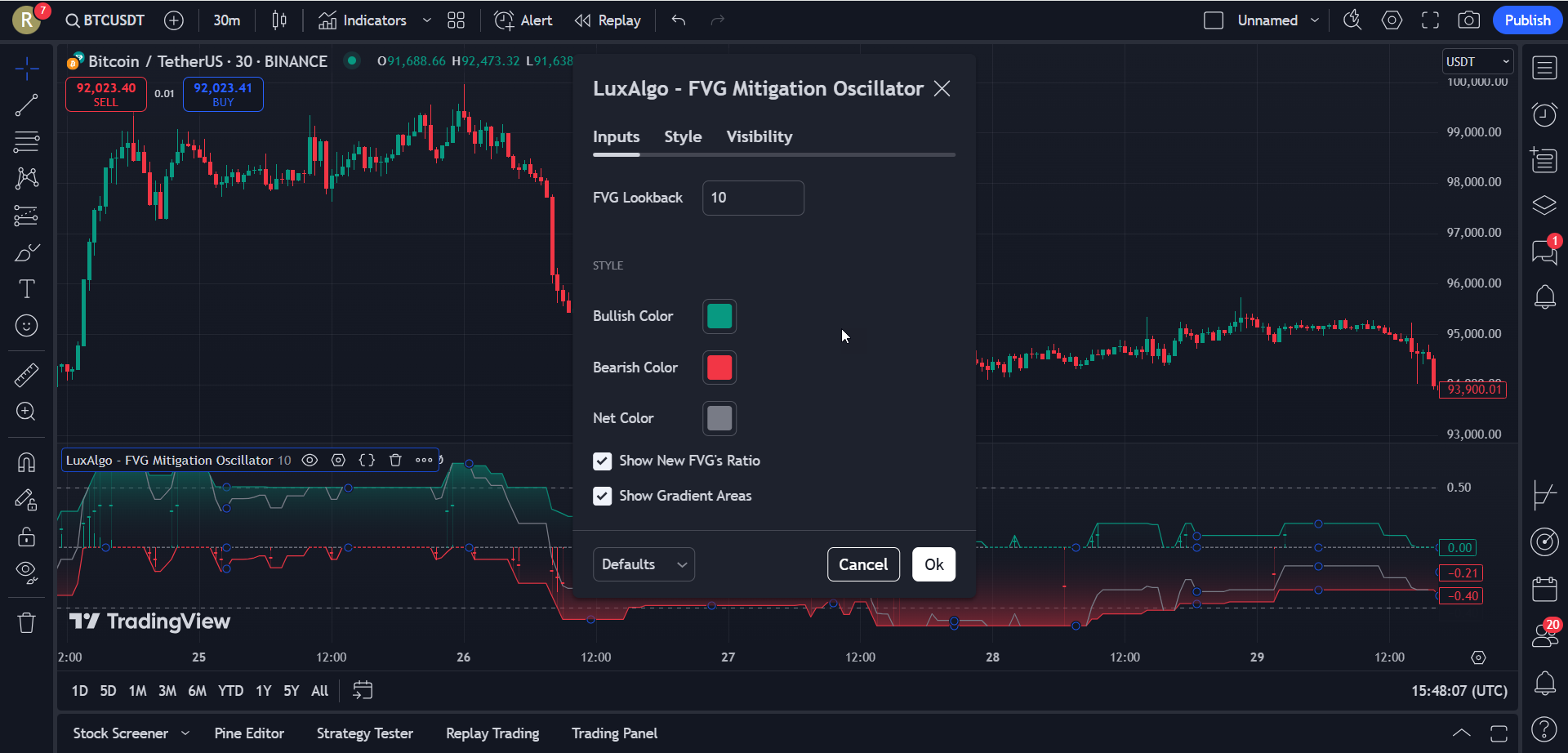This screenshot has height=753, width=1568.
Task: Remove drawings with the left toolbar trash icon
Action: [27, 623]
